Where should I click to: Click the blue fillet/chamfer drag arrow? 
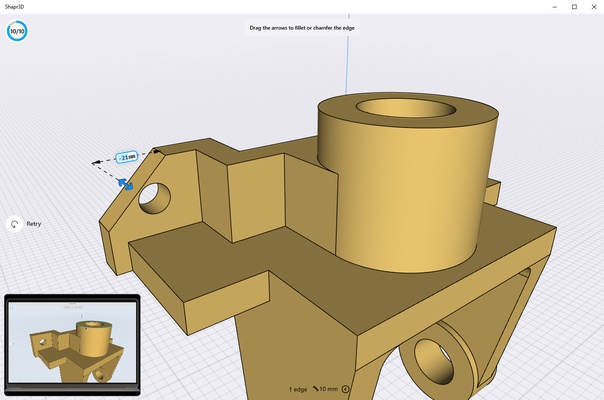point(126,184)
